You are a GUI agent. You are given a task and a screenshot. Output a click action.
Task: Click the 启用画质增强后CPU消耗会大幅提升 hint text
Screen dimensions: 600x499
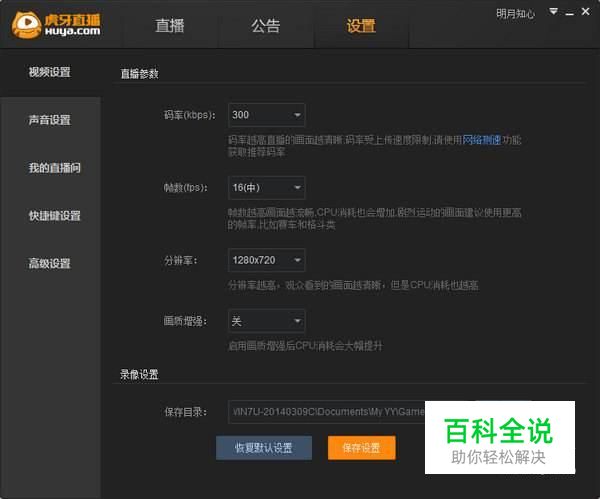point(305,346)
